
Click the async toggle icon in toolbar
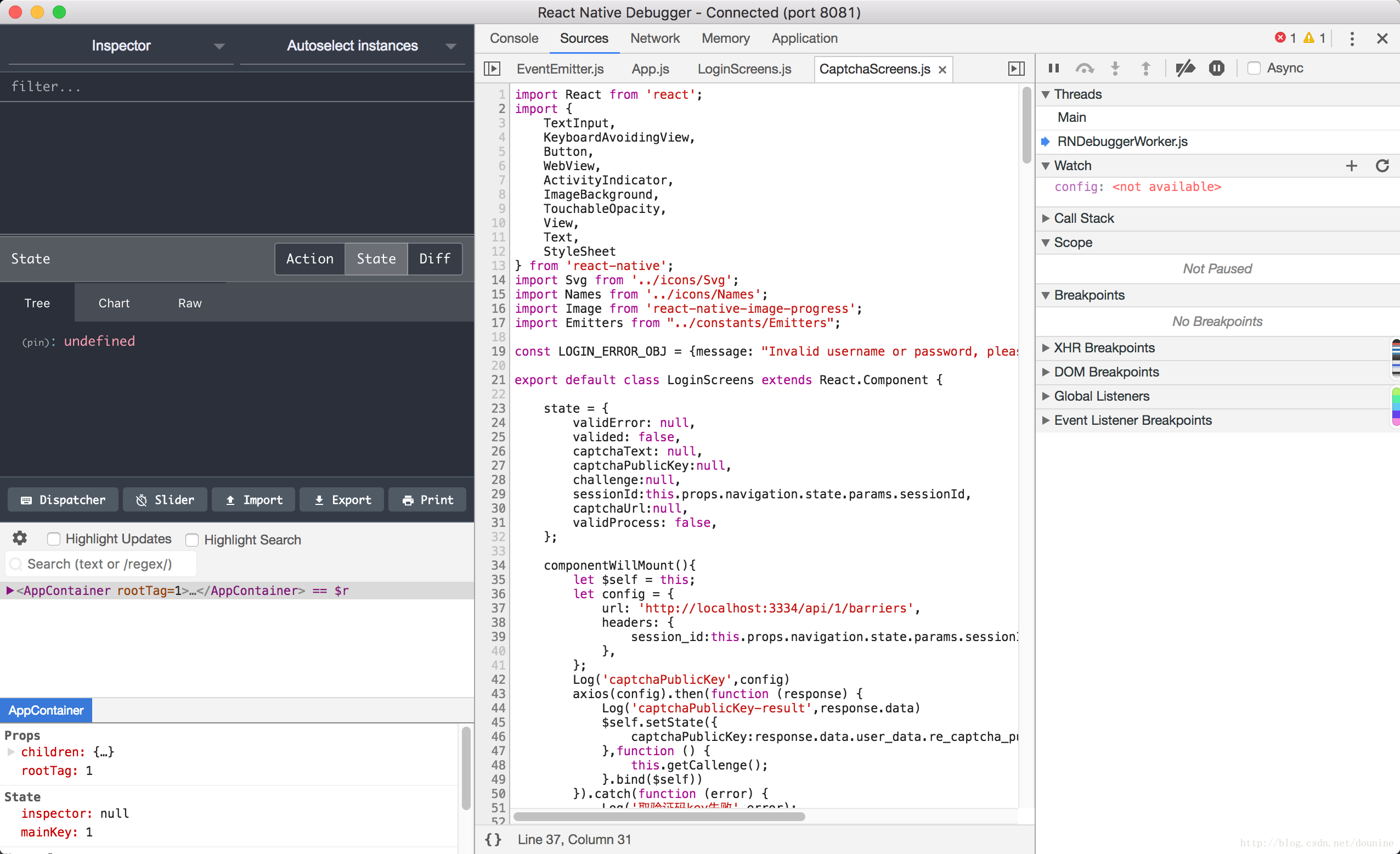[1253, 68]
